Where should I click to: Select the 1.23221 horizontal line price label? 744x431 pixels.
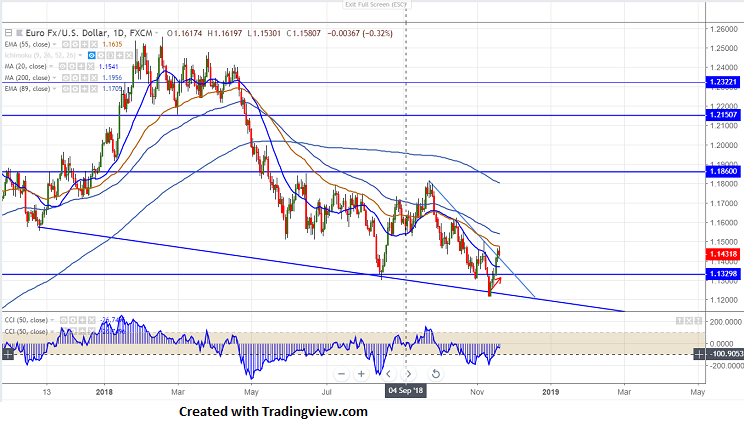723,82
